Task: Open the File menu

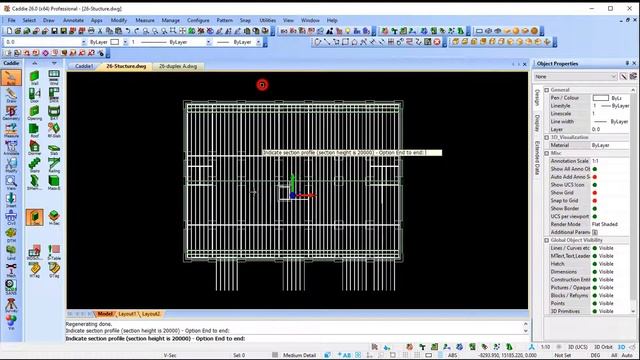Action: (11, 20)
